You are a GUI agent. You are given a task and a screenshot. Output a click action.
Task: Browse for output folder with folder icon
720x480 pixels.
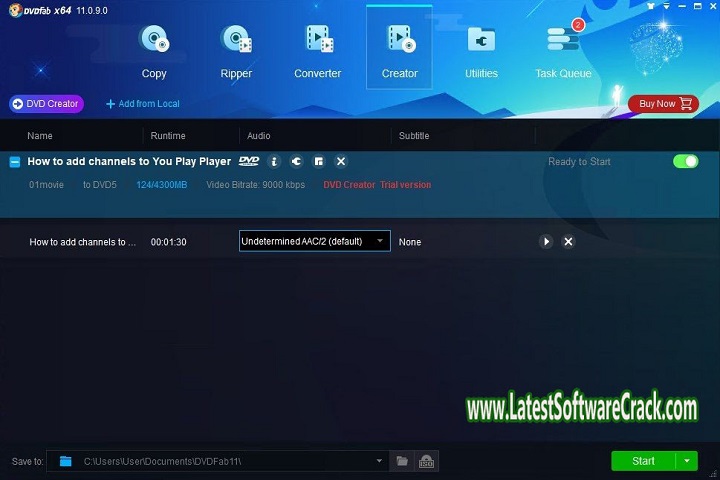402,461
